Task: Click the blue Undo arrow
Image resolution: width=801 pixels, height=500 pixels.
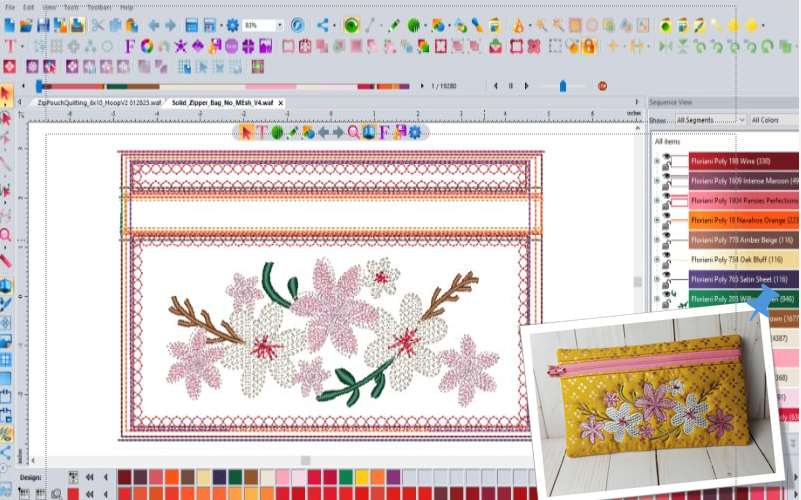Action: point(155,25)
